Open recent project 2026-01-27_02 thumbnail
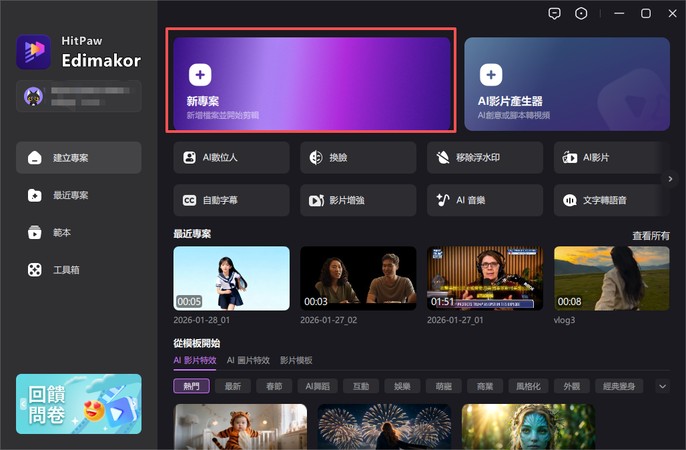This screenshot has width=686, height=450. click(358, 279)
